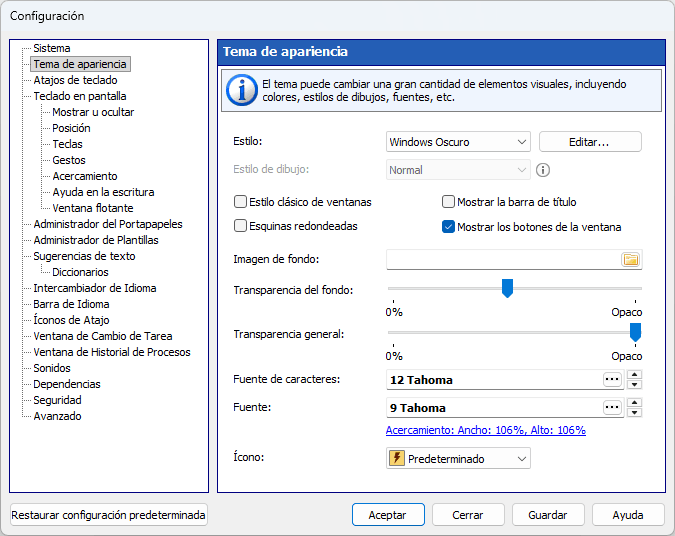Open the Ícono Predeterminado dropdown
The height and width of the screenshot is (536, 675).
458,458
